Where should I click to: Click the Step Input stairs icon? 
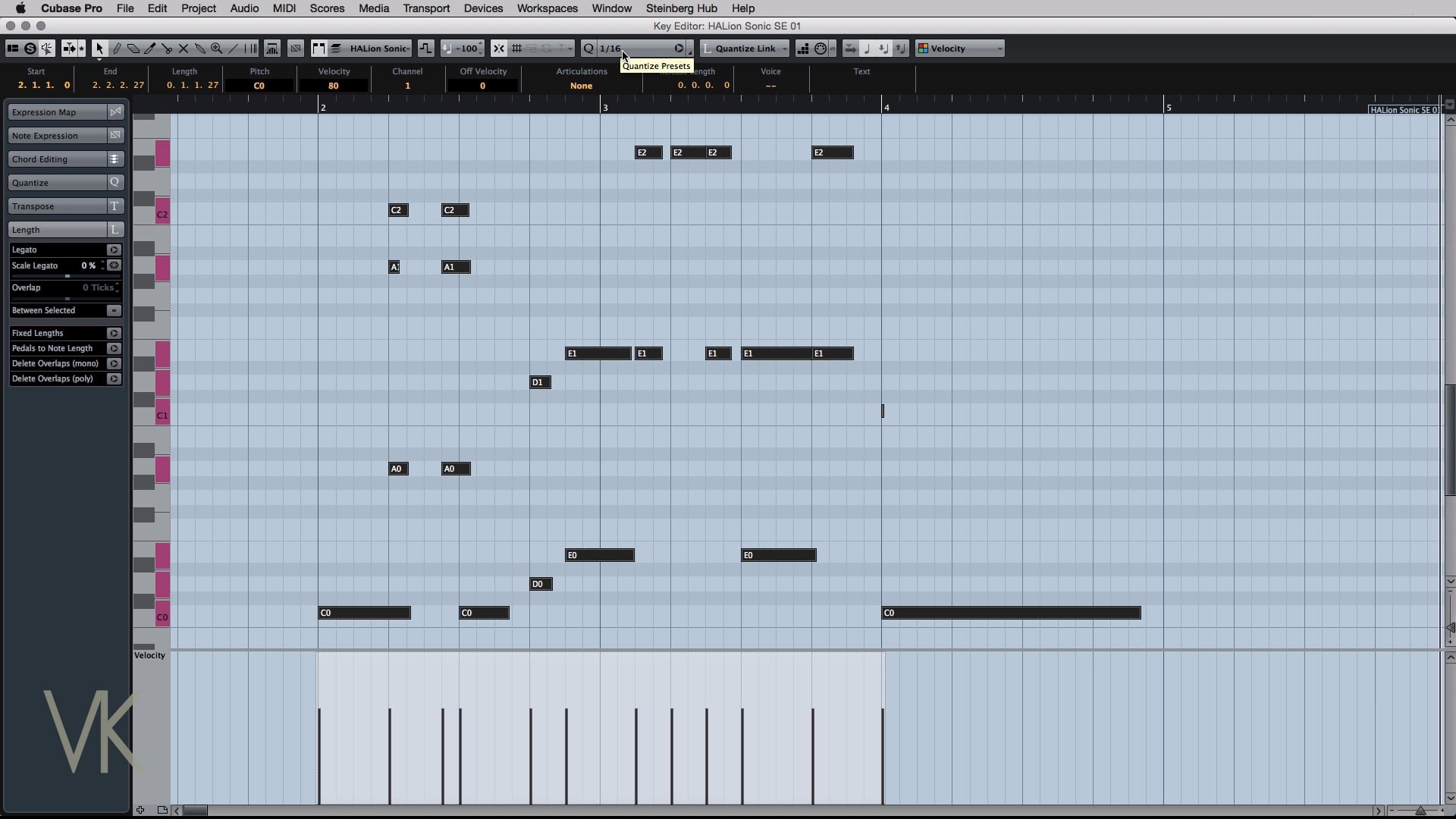point(803,49)
